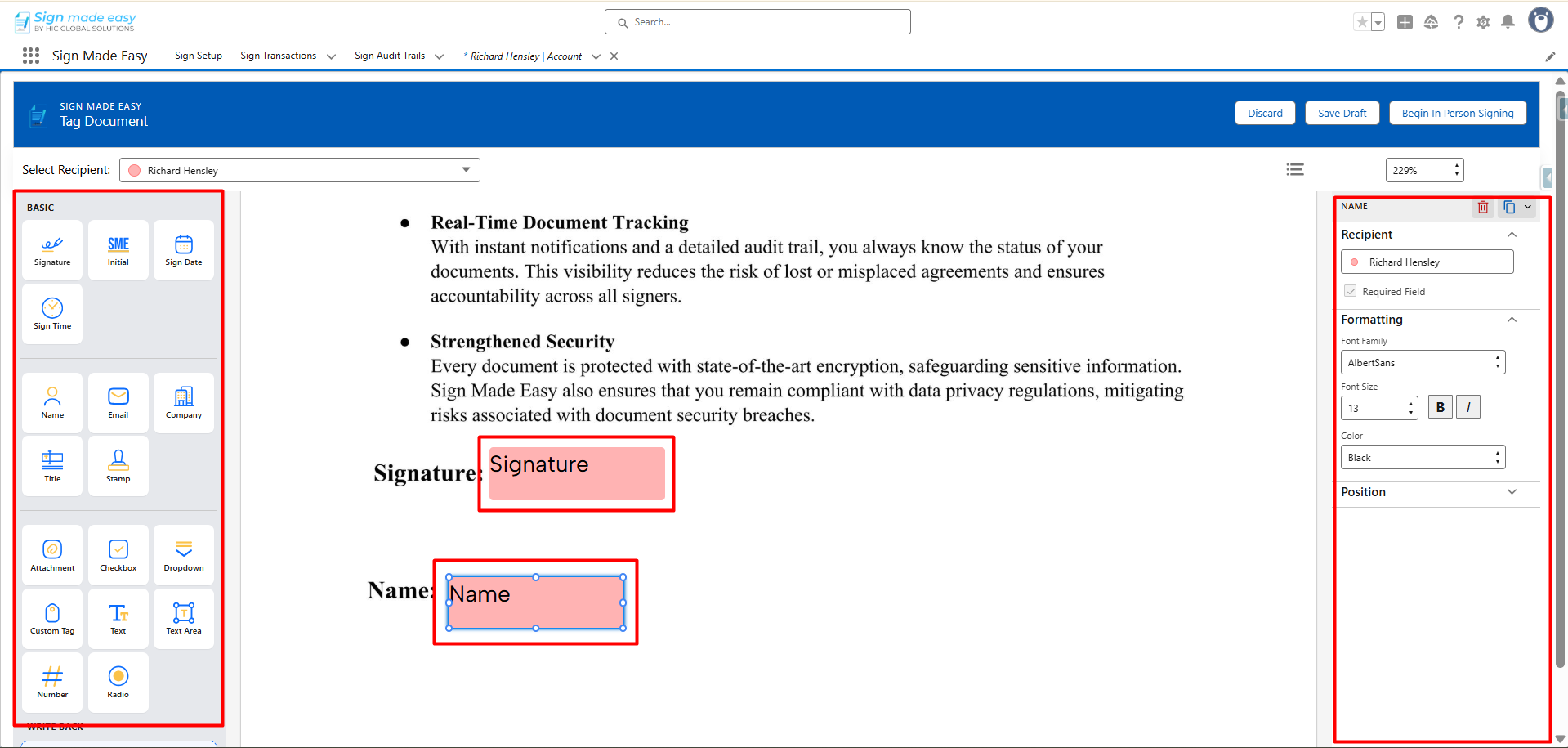Click the Discard button
The height and width of the screenshot is (748, 1568).
(1265, 113)
